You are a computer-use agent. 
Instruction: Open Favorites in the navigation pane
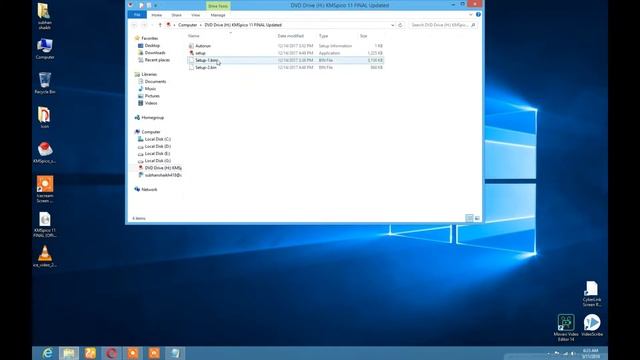(149, 38)
